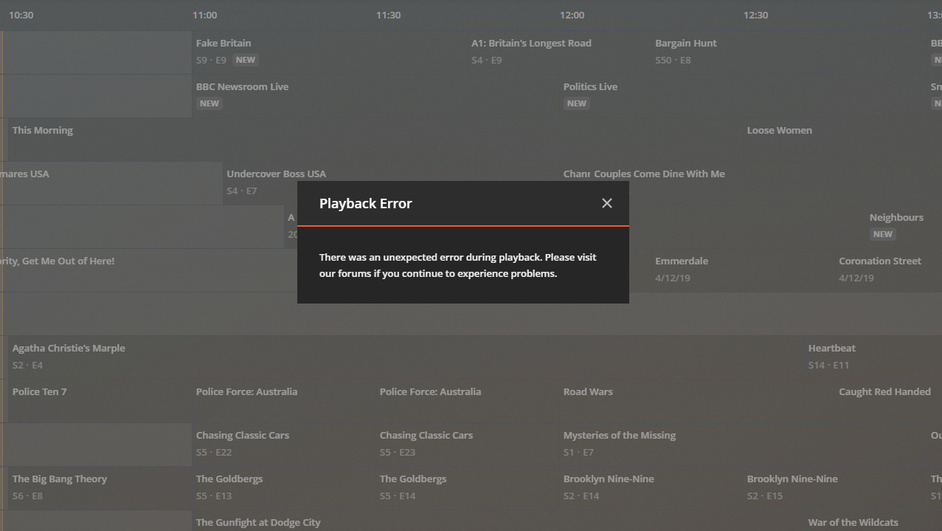Select Agatha Christie's Marple S2 E4
Screen dimensions: 942x531
coord(406,357)
